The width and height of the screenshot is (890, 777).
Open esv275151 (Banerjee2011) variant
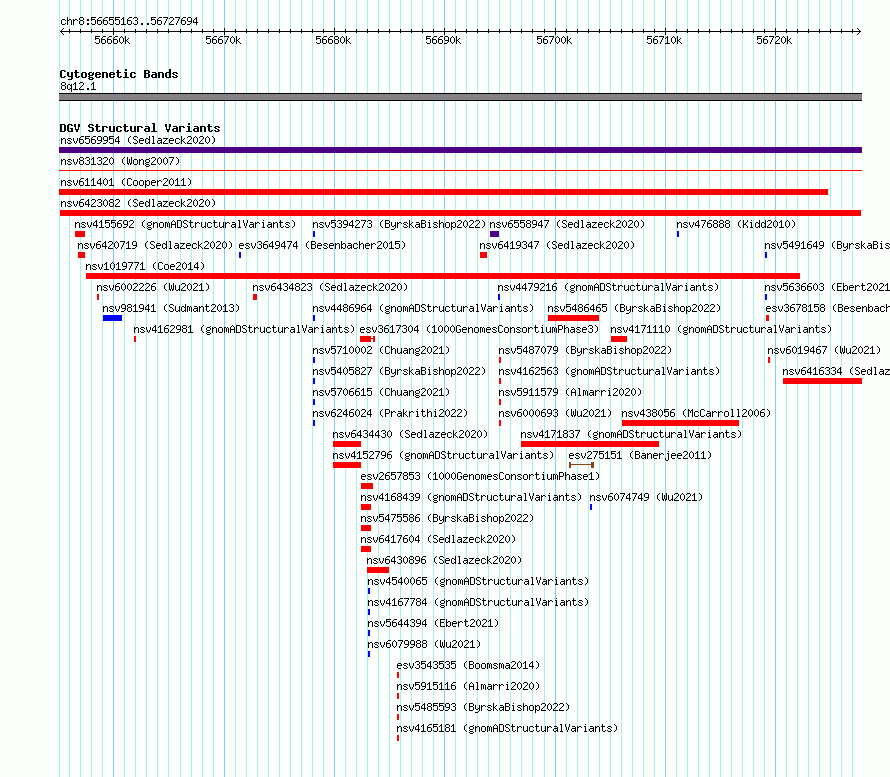pyautogui.click(x=640, y=455)
